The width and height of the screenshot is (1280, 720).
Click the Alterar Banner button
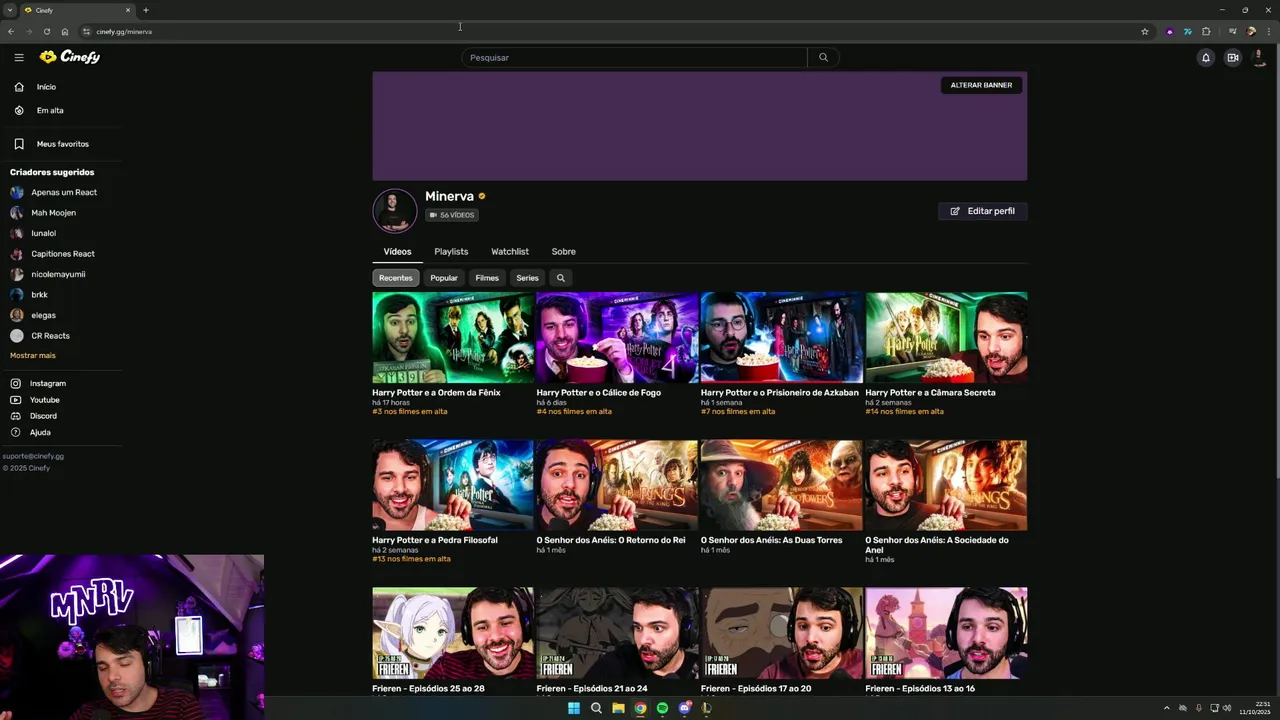(x=981, y=85)
